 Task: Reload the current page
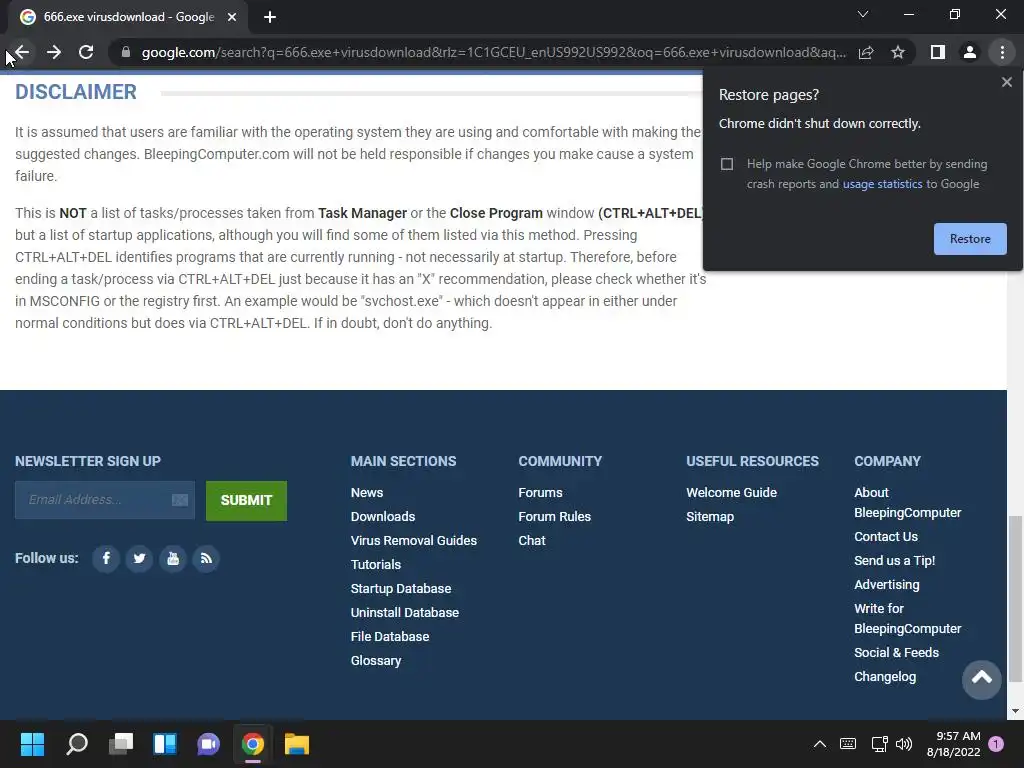(86, 52)
